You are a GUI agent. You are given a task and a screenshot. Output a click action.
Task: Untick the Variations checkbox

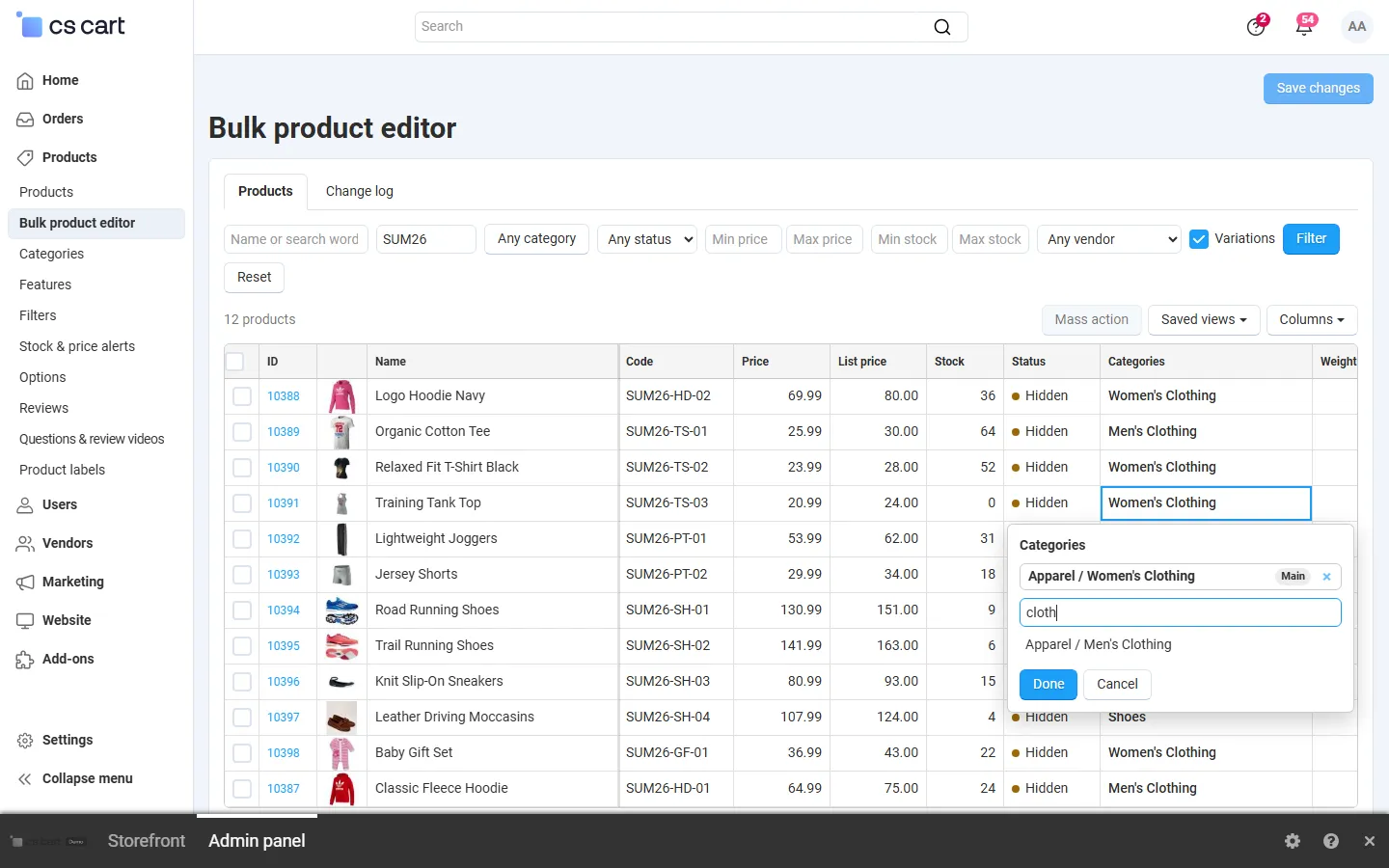click(1199, 239)
